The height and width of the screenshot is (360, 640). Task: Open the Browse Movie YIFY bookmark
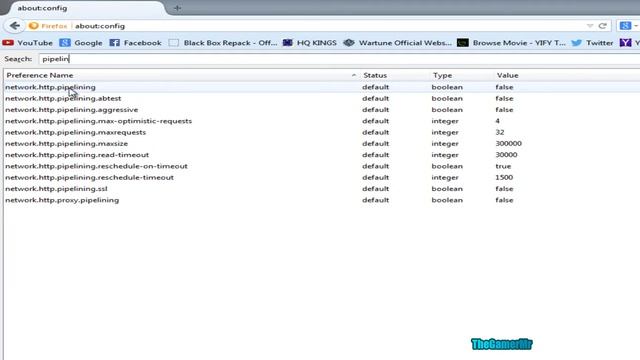(x=511, y=43)
